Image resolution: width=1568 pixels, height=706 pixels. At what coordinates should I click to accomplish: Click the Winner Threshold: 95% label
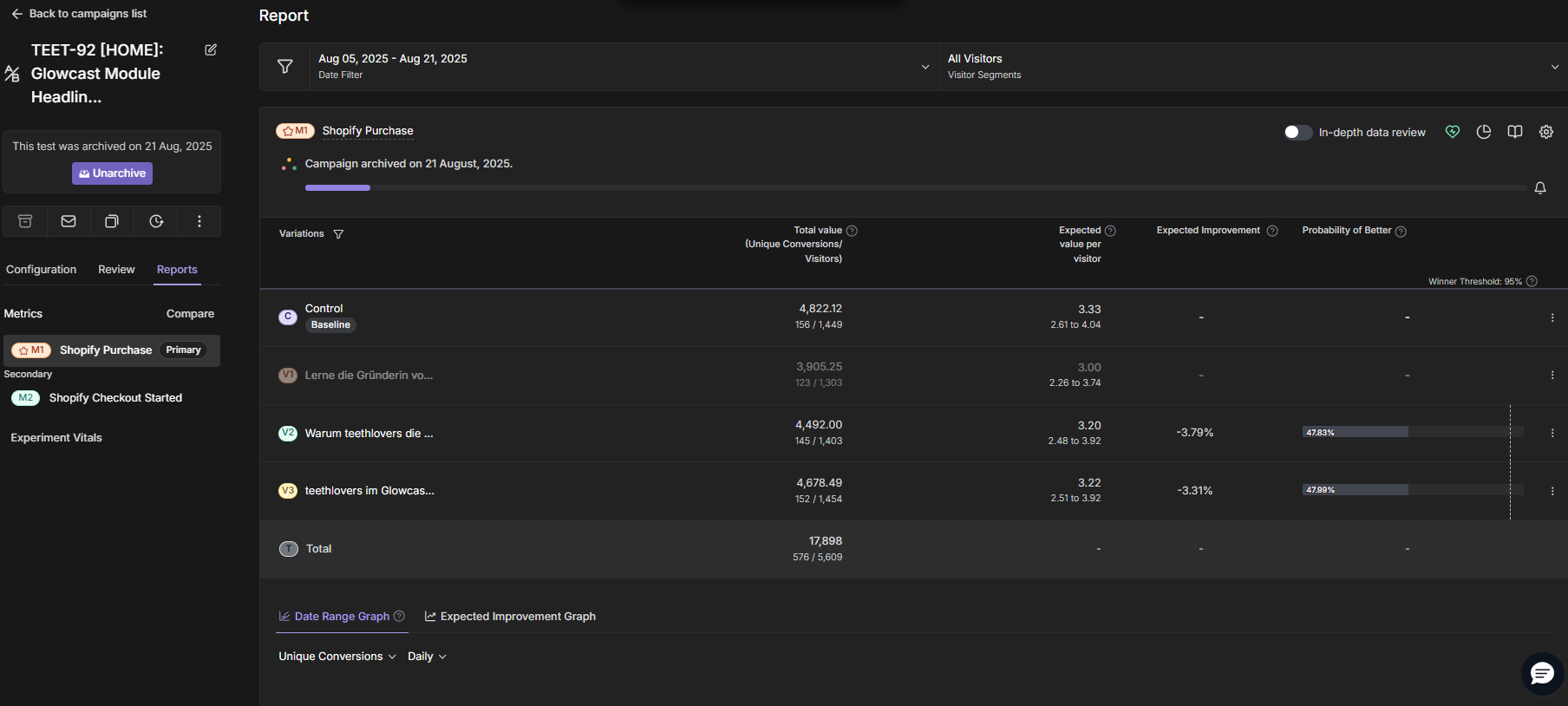tap(1475, 282)
